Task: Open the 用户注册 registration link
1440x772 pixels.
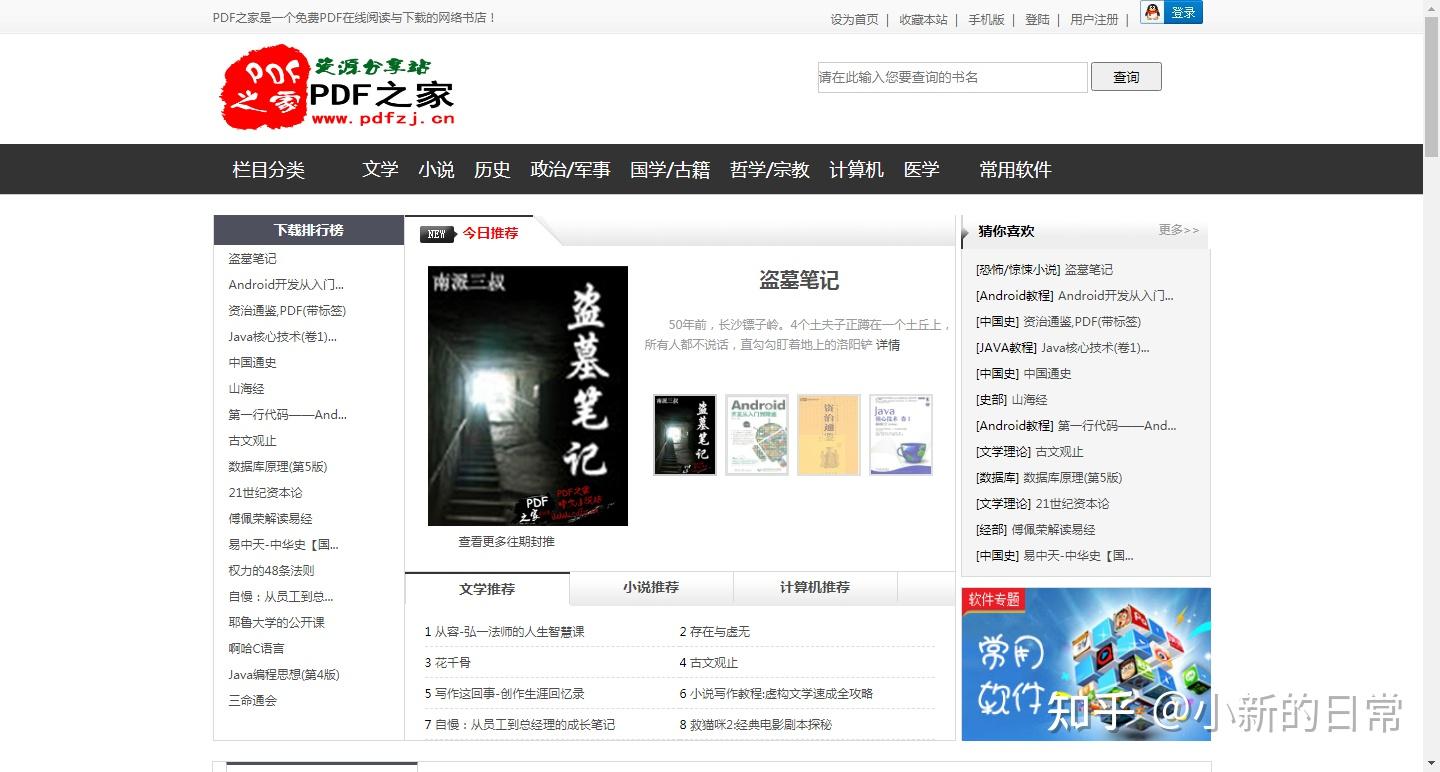Action: tap(1094, 19)
